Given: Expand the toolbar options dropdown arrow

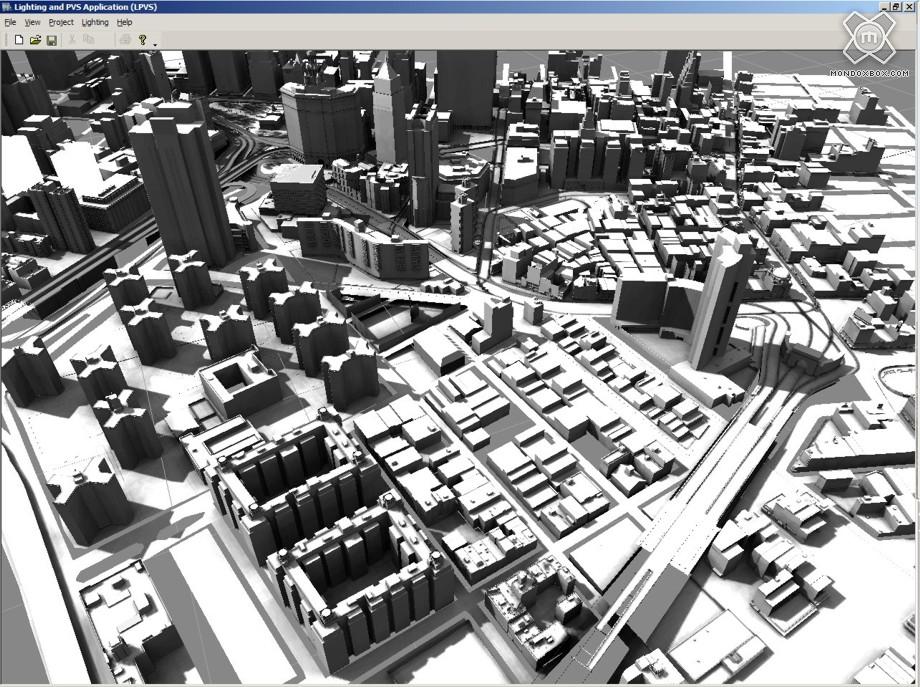Looking at the screenshot, I should pos(155,44).
